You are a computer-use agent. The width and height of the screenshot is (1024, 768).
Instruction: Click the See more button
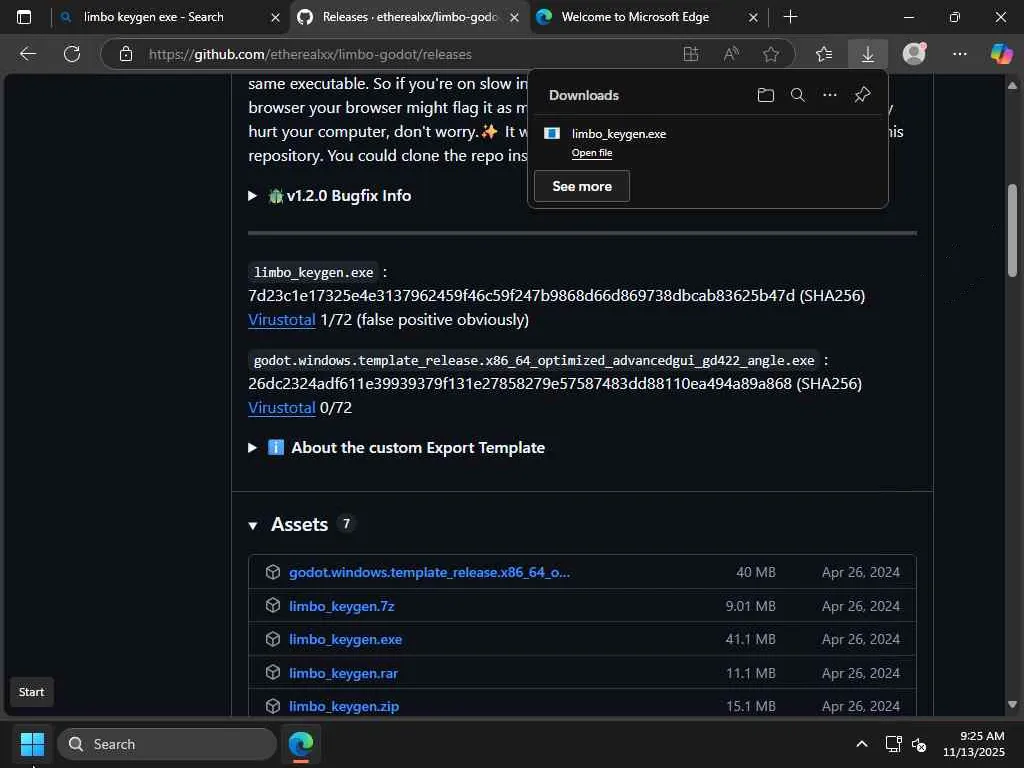coord(582,186)
